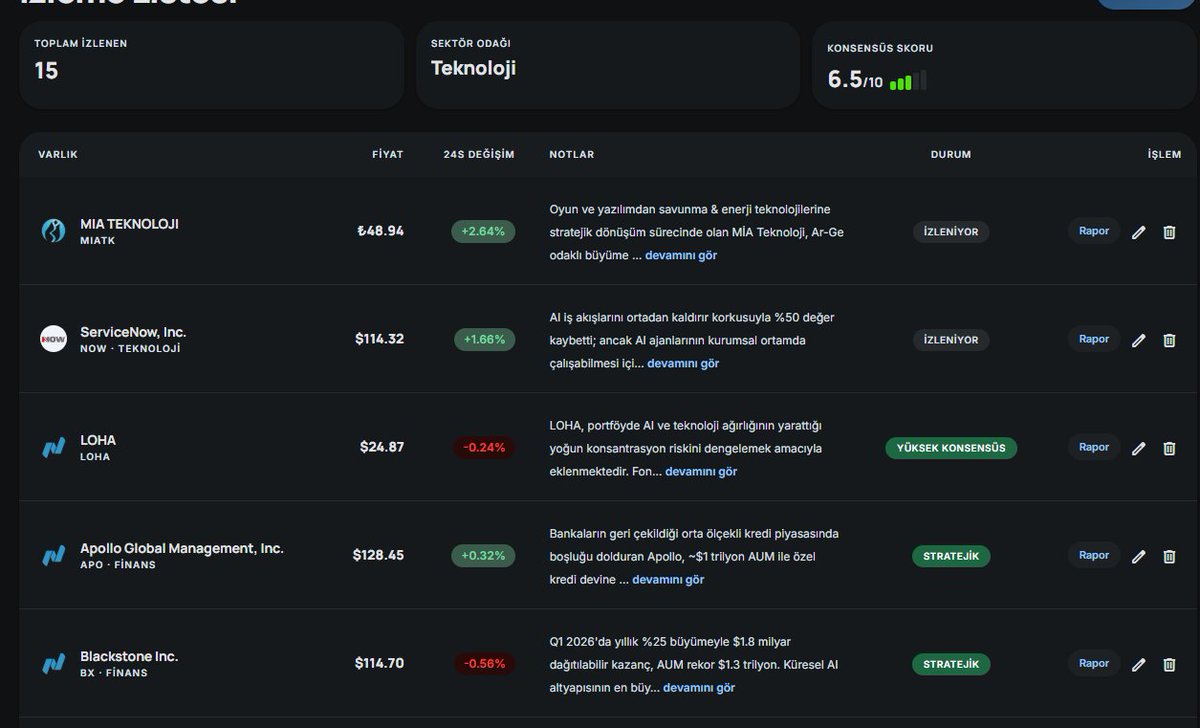Click the 24S DEĞİŞİM column header
1200x728 pixels.
click(479, 155)
